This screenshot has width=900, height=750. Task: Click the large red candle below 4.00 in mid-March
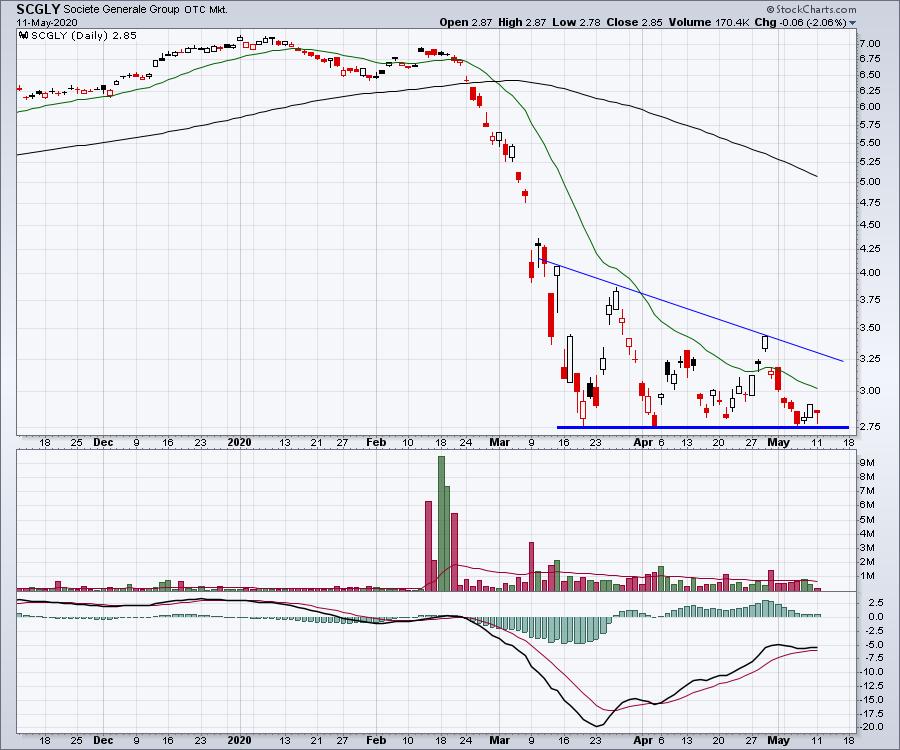point(550,316)
